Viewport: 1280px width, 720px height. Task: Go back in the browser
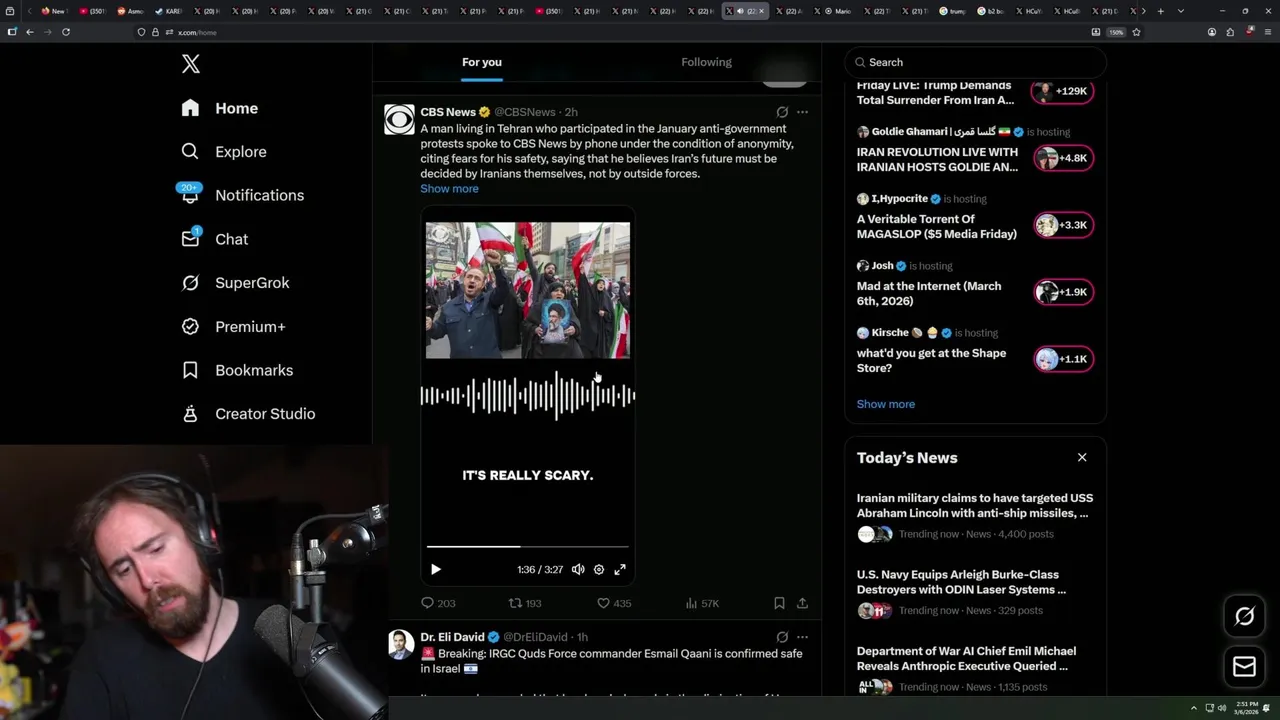click(30, 32)
